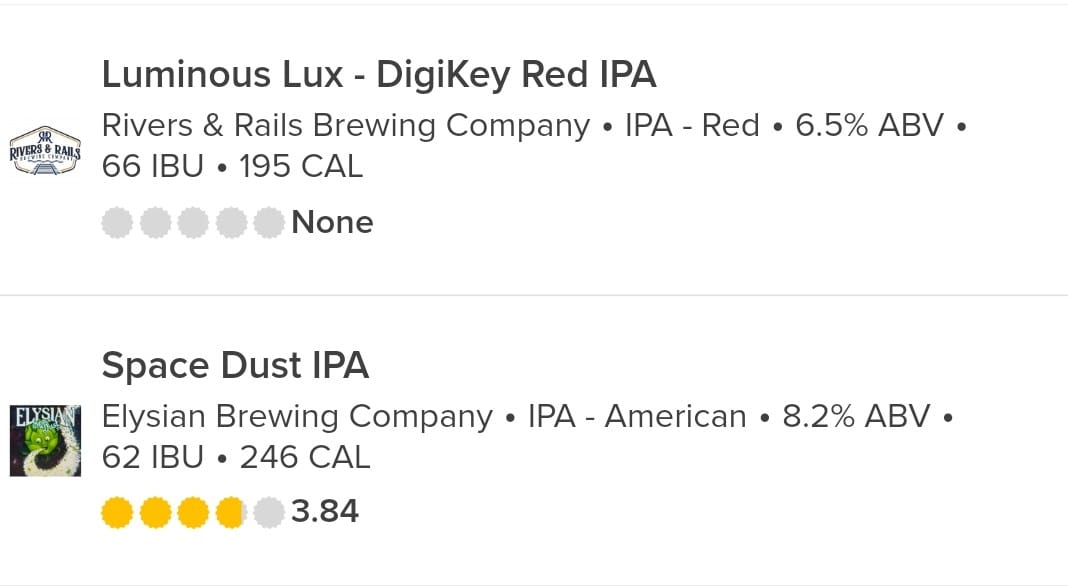Click the 3.84 rating score
The width and height of the screenshot is (1068, 586).
point(325,511)
